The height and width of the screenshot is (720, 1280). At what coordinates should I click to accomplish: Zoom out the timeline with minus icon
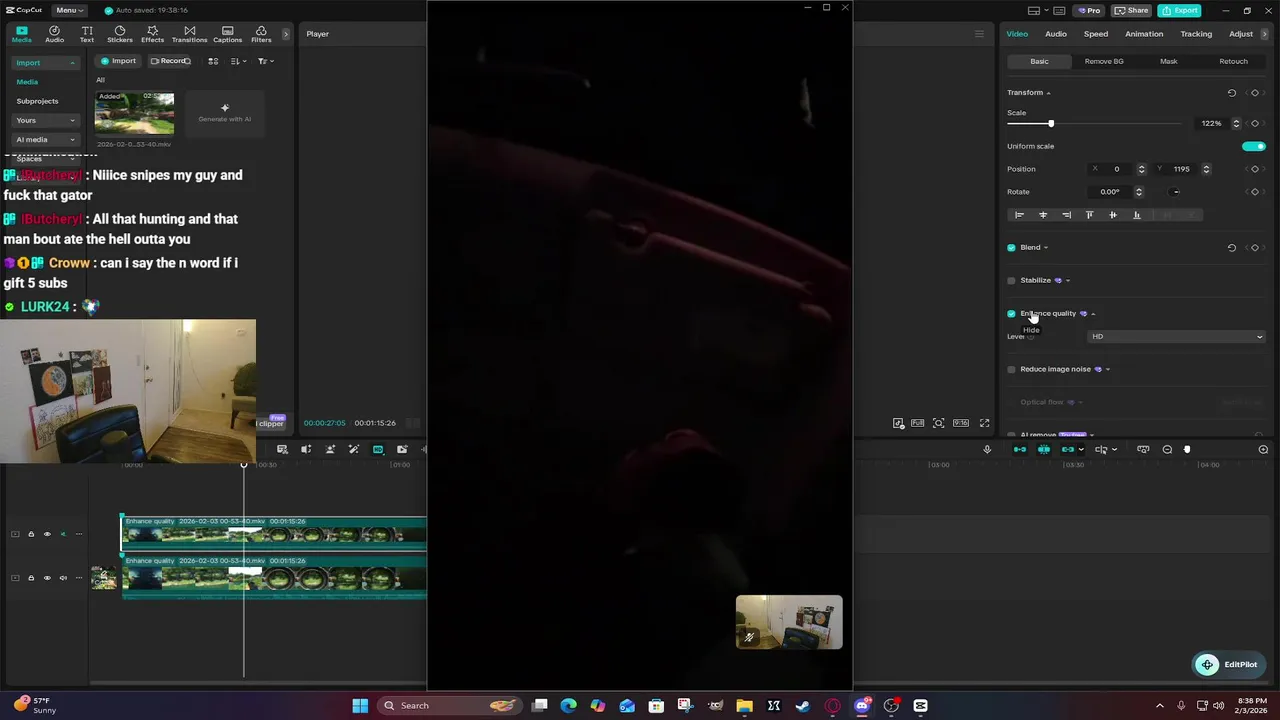pyautogui.click(x=1167, y=450)
